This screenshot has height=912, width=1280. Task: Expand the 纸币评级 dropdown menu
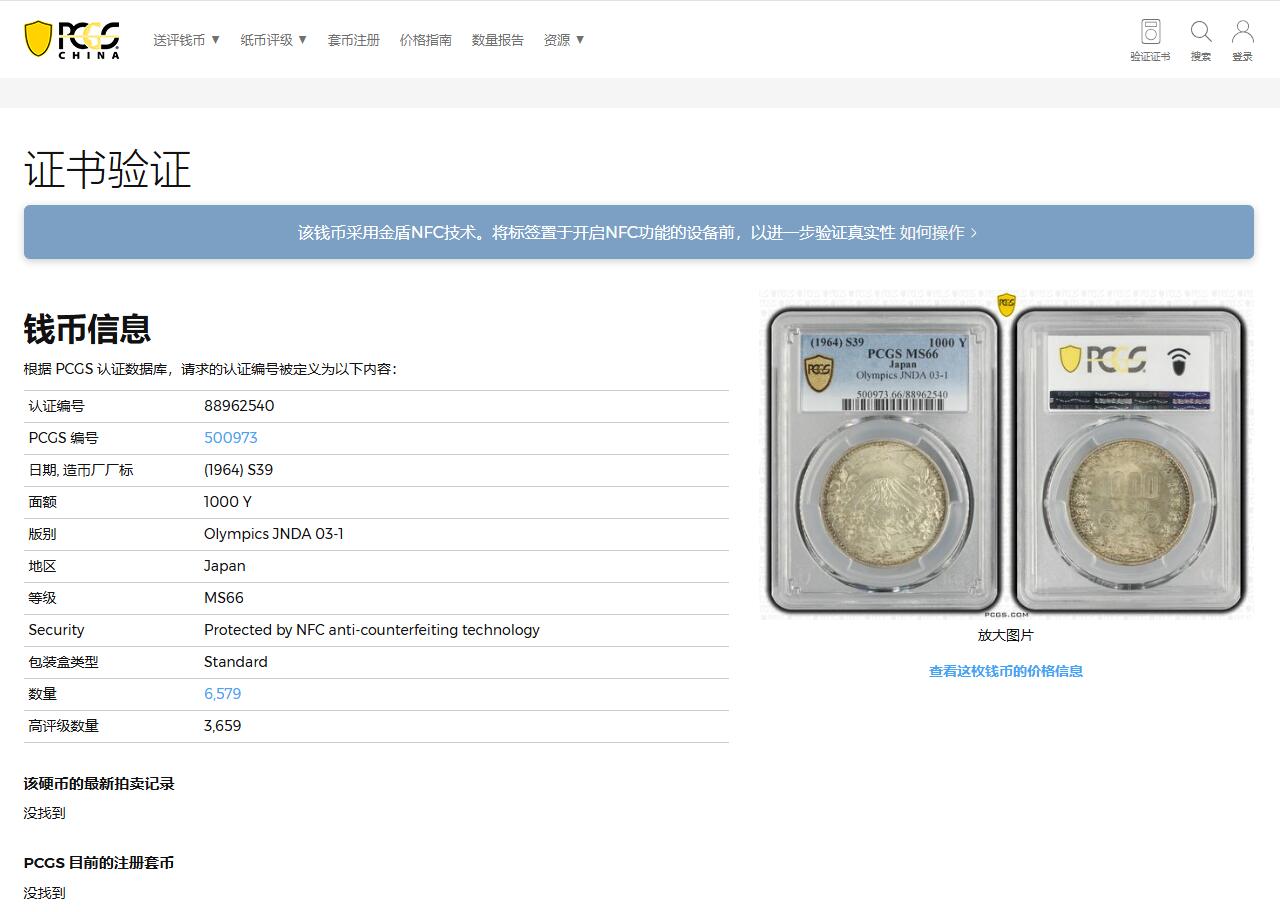pos(274,40)
